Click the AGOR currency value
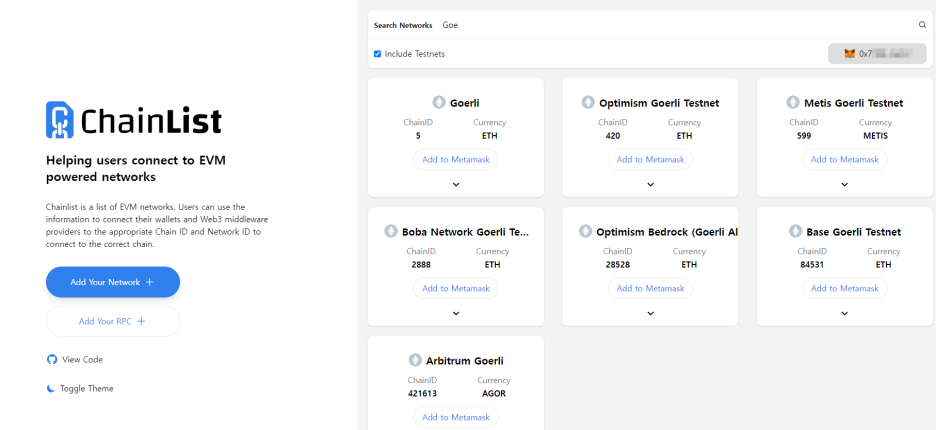This screenshot has height=430, width=936. pos(494,394)
